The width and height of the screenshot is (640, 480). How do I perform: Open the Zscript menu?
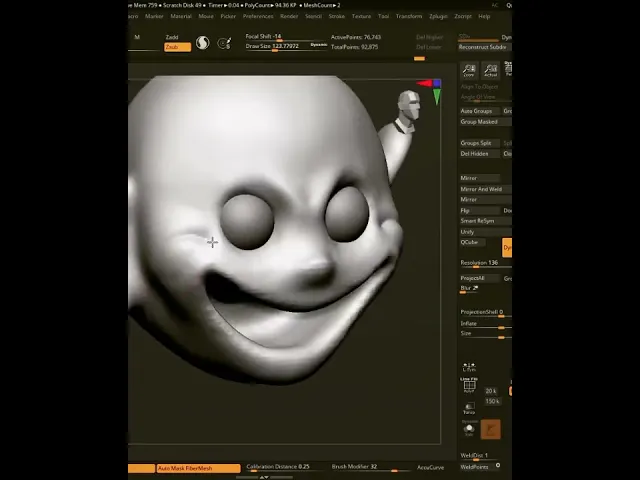(463, 16)
